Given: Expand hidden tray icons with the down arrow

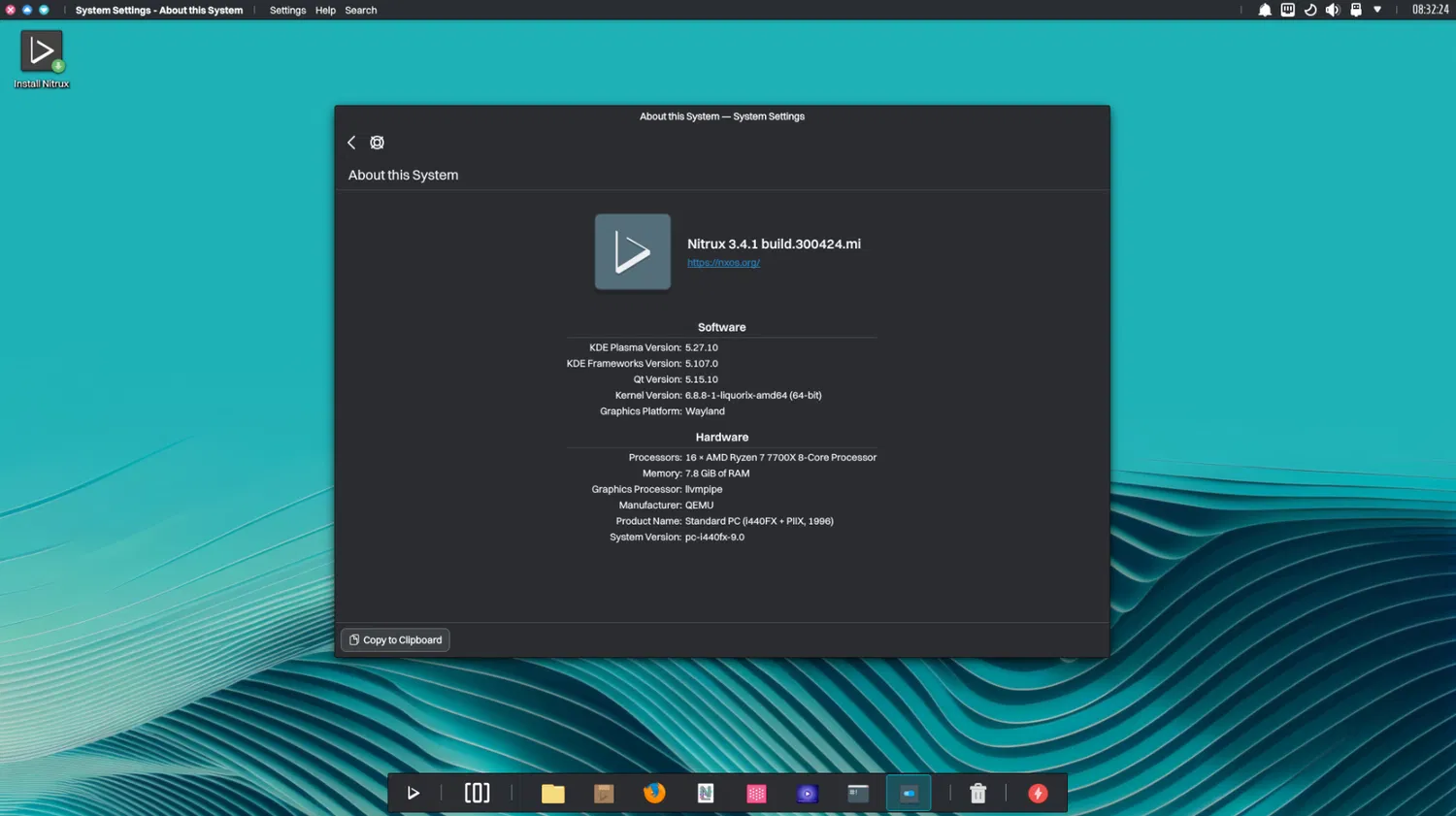Looking at the screenshot, I should 1377,10.
